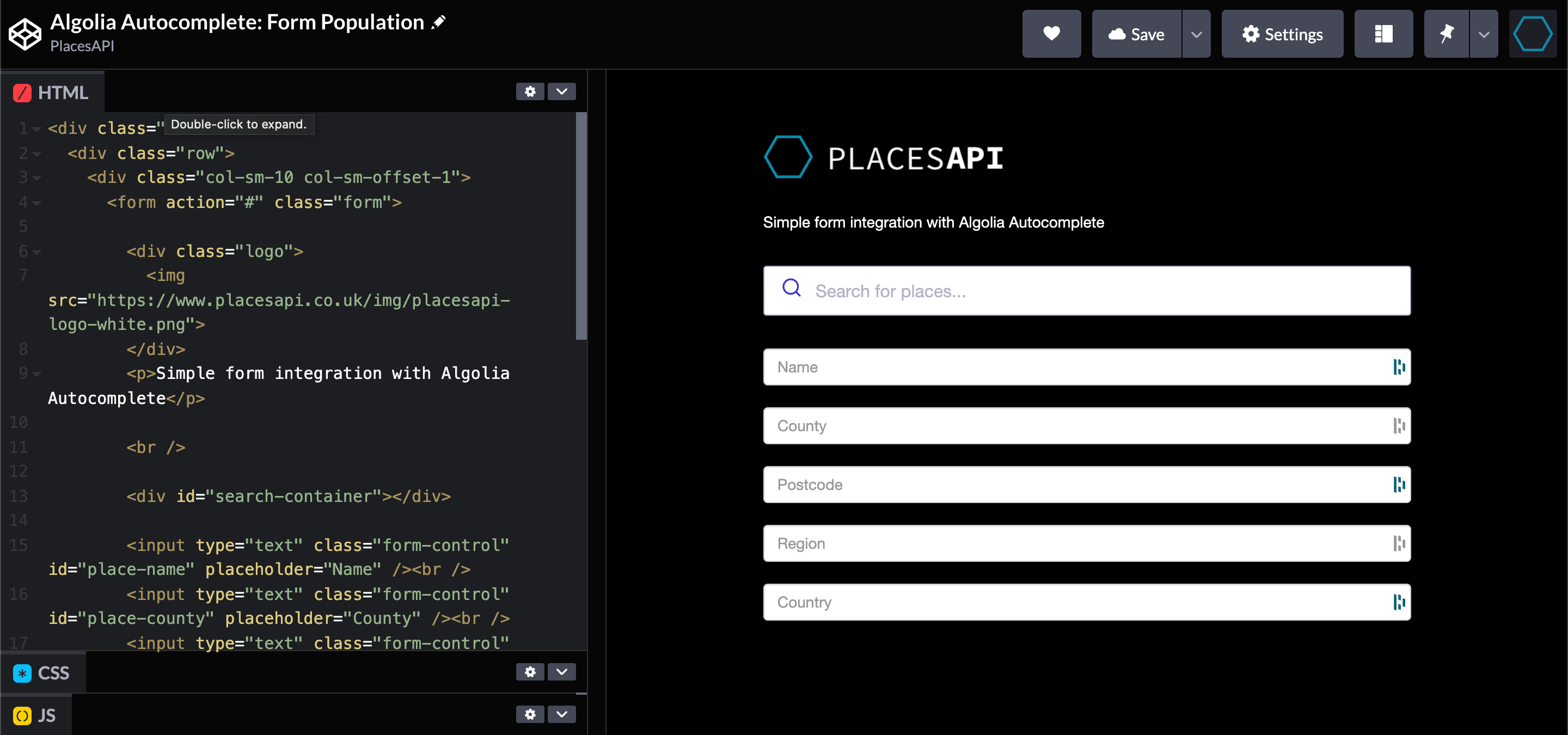Collapse the HTML editor panel
Image resolution: width=1568 pixels, height=735 pixels.
[x=561, y=92]
